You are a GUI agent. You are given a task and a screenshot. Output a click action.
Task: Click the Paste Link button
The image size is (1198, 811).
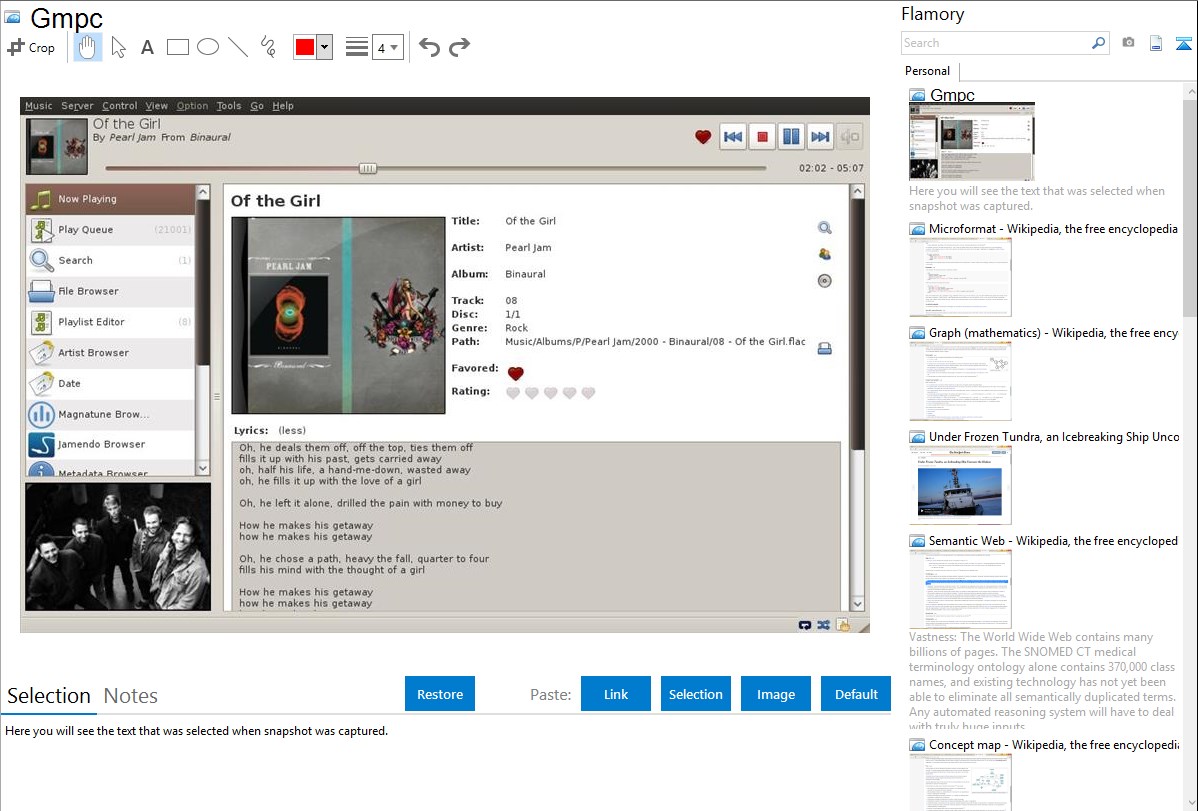(x=616, y=694)
